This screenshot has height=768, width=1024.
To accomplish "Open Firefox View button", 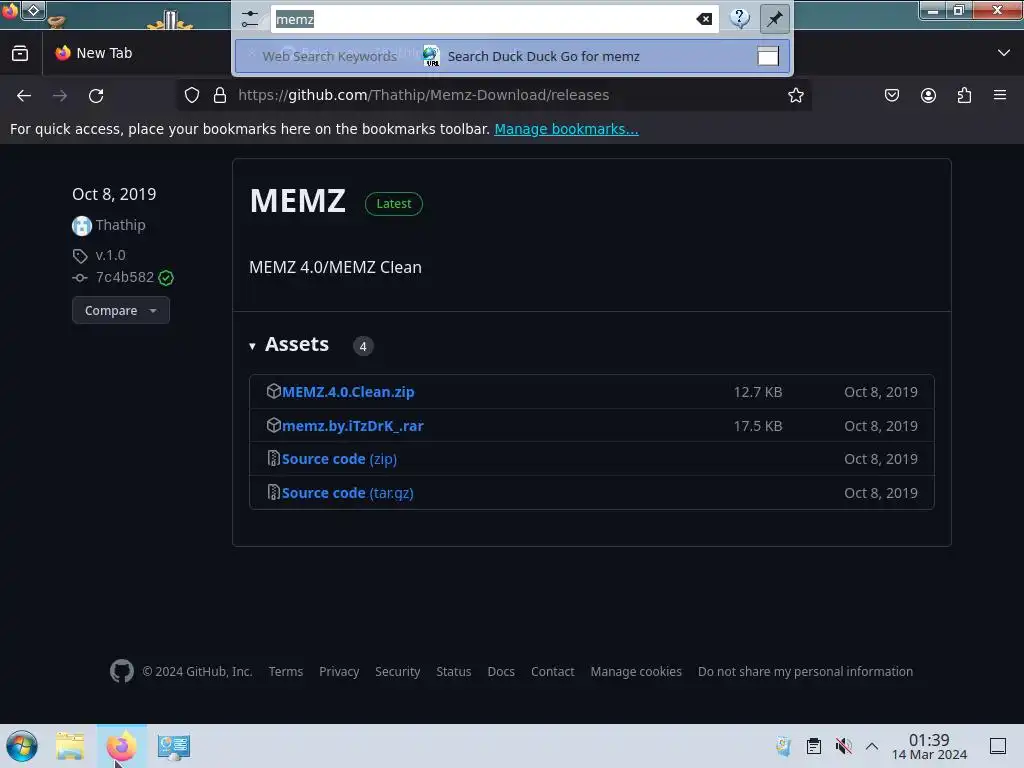I will click(x=20, y=53).
